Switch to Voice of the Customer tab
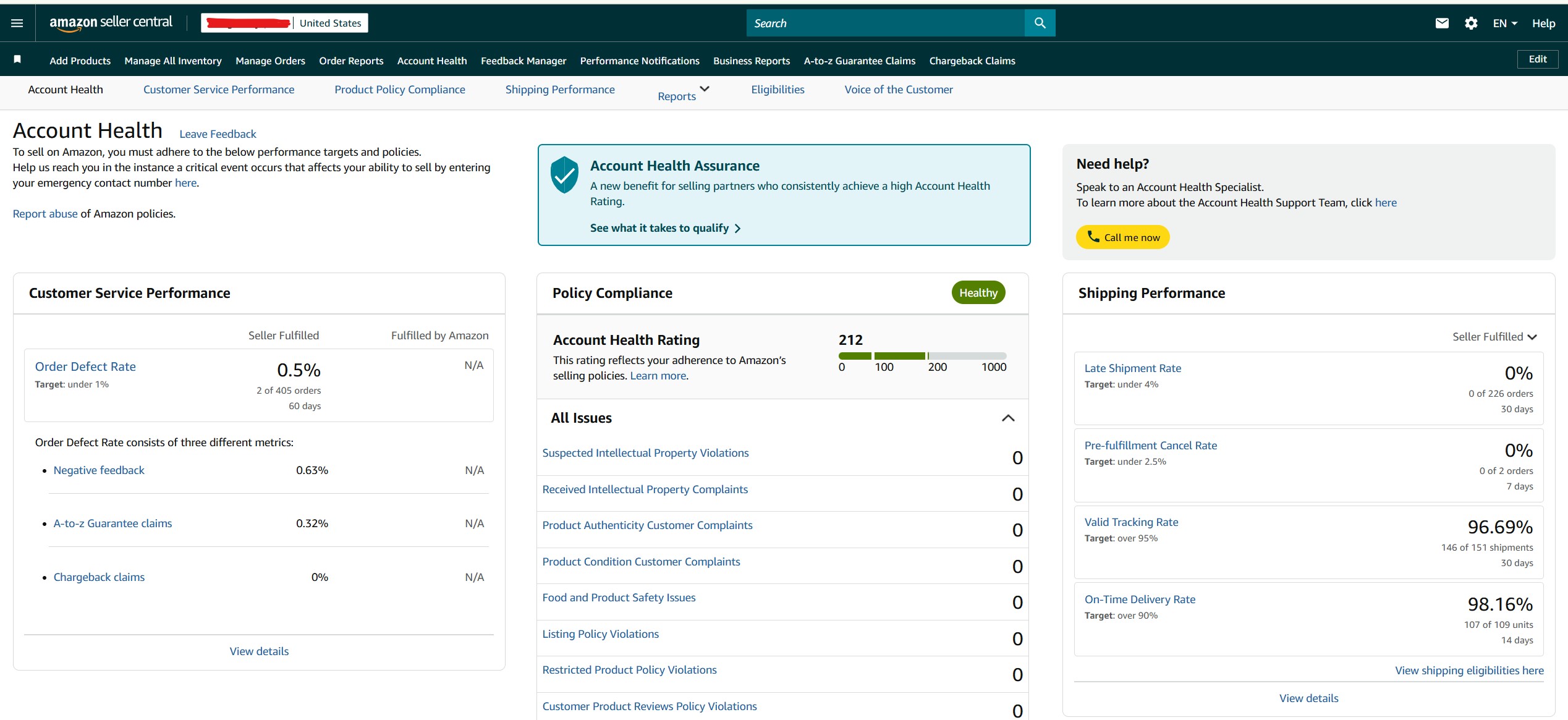 pos(899,90)
